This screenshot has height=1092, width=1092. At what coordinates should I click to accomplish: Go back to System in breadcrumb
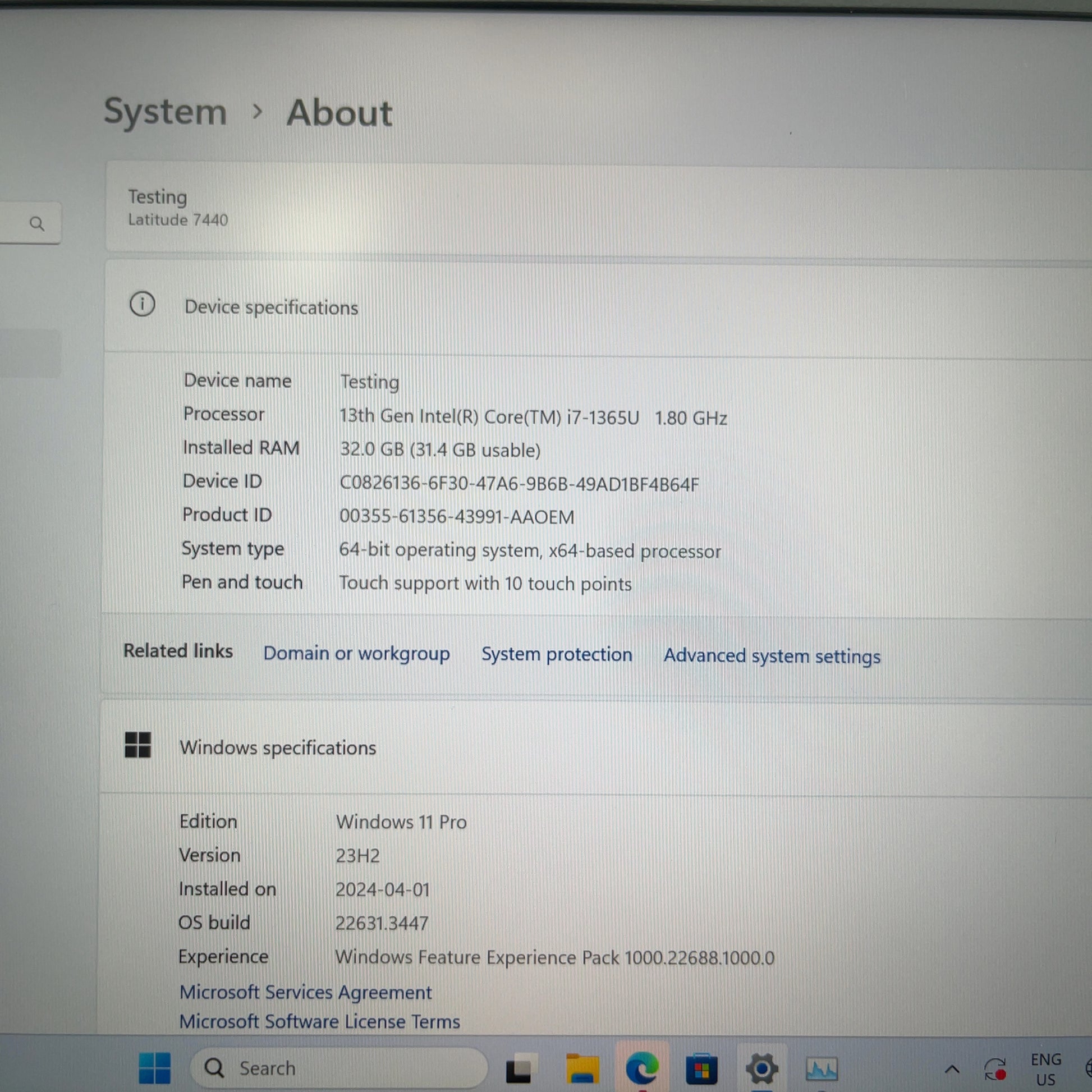point(165,111)
